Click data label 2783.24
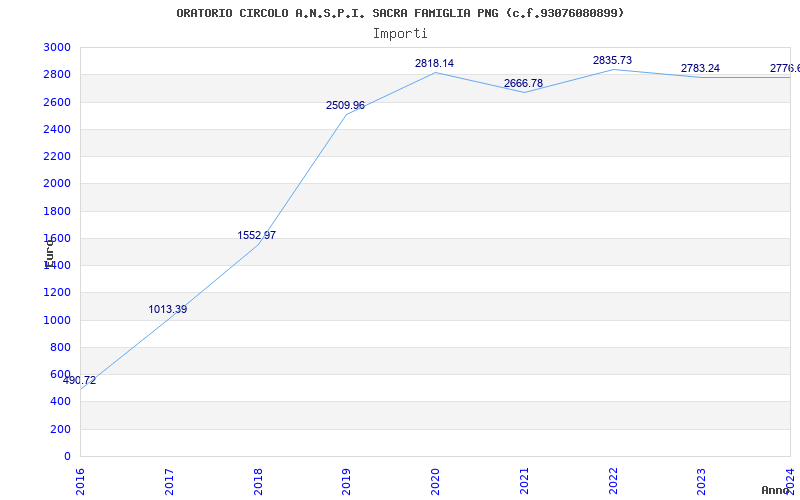This screenshot has width=800, height=500. 701,68
